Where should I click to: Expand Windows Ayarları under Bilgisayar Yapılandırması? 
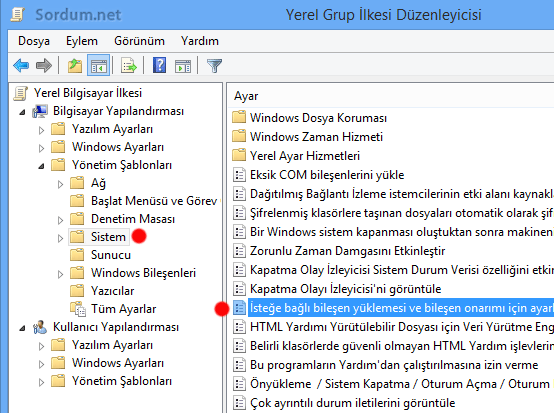[x=41, y=148]
